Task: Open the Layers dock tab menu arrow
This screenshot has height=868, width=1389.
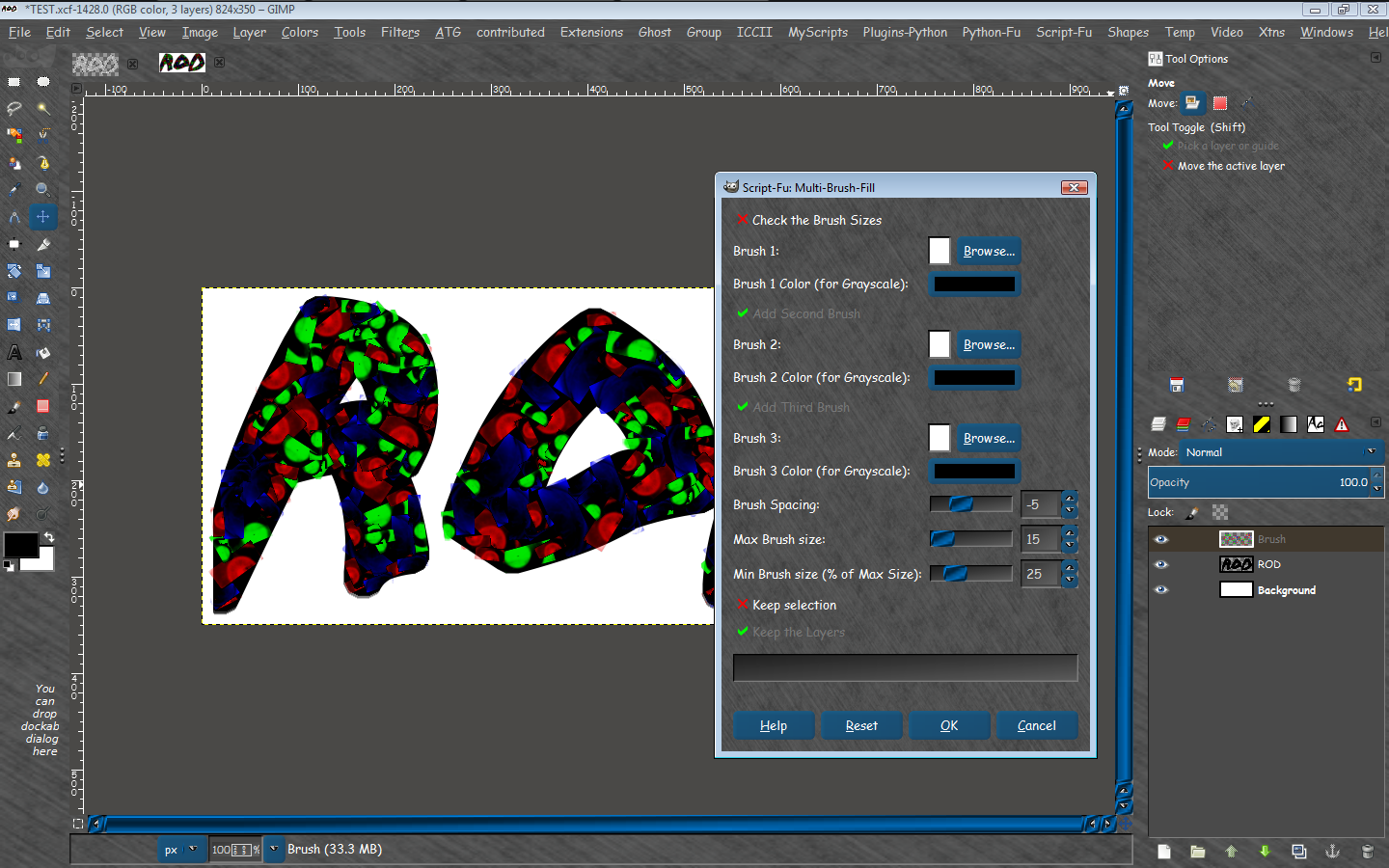Action: (x=1375, y=423)
